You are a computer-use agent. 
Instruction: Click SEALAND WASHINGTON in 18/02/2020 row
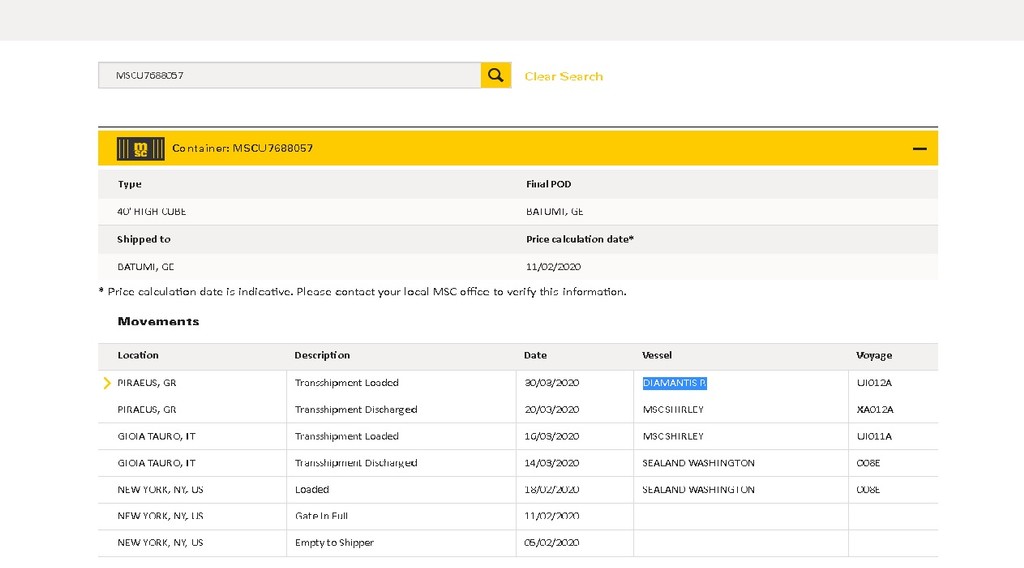(x=698, y=490)
